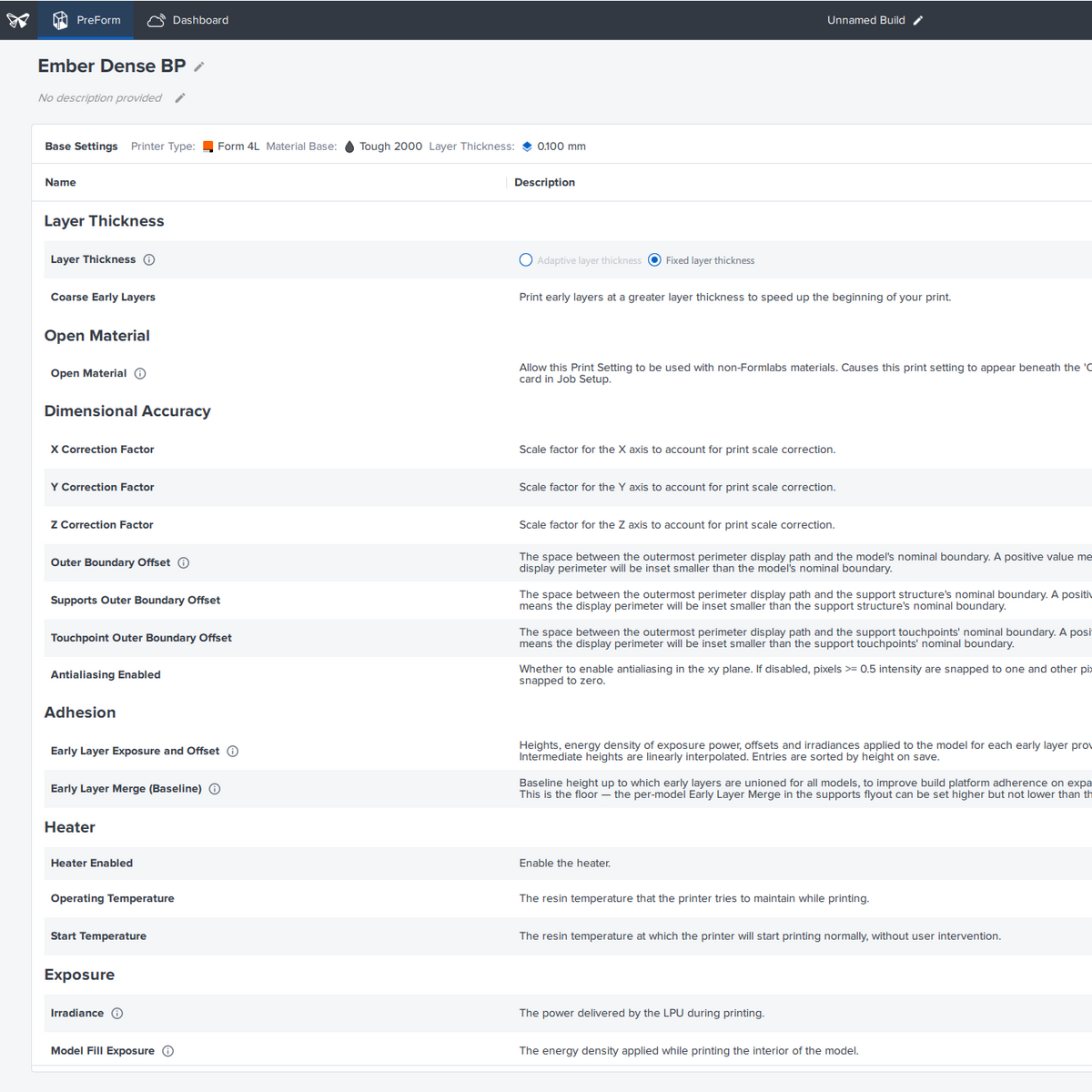This screenshot has height=1092, width=1092.
Task: Show info for Early Layer Merge (Baseline)
Action: pyautogui.click(x=215, y=789)
